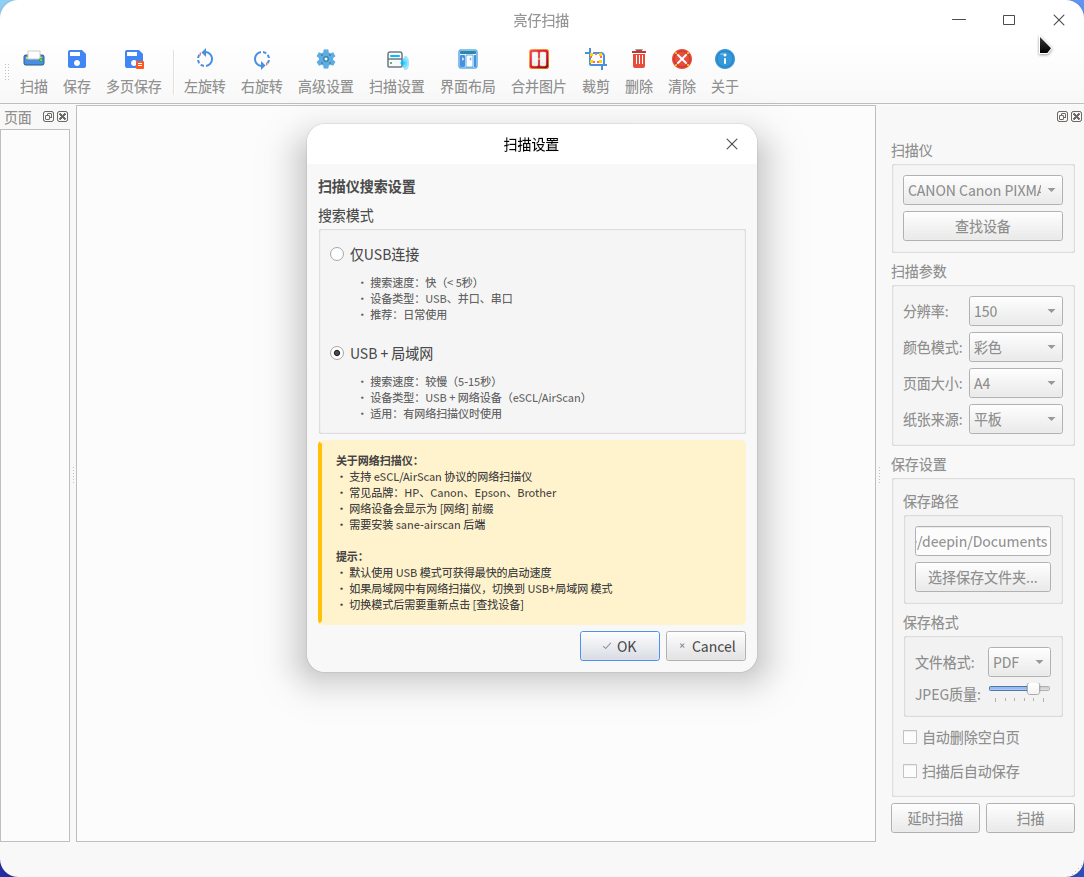The image size is (1084, 877).
Task: Open the 关于 info icon
Action: click(725, 59)
